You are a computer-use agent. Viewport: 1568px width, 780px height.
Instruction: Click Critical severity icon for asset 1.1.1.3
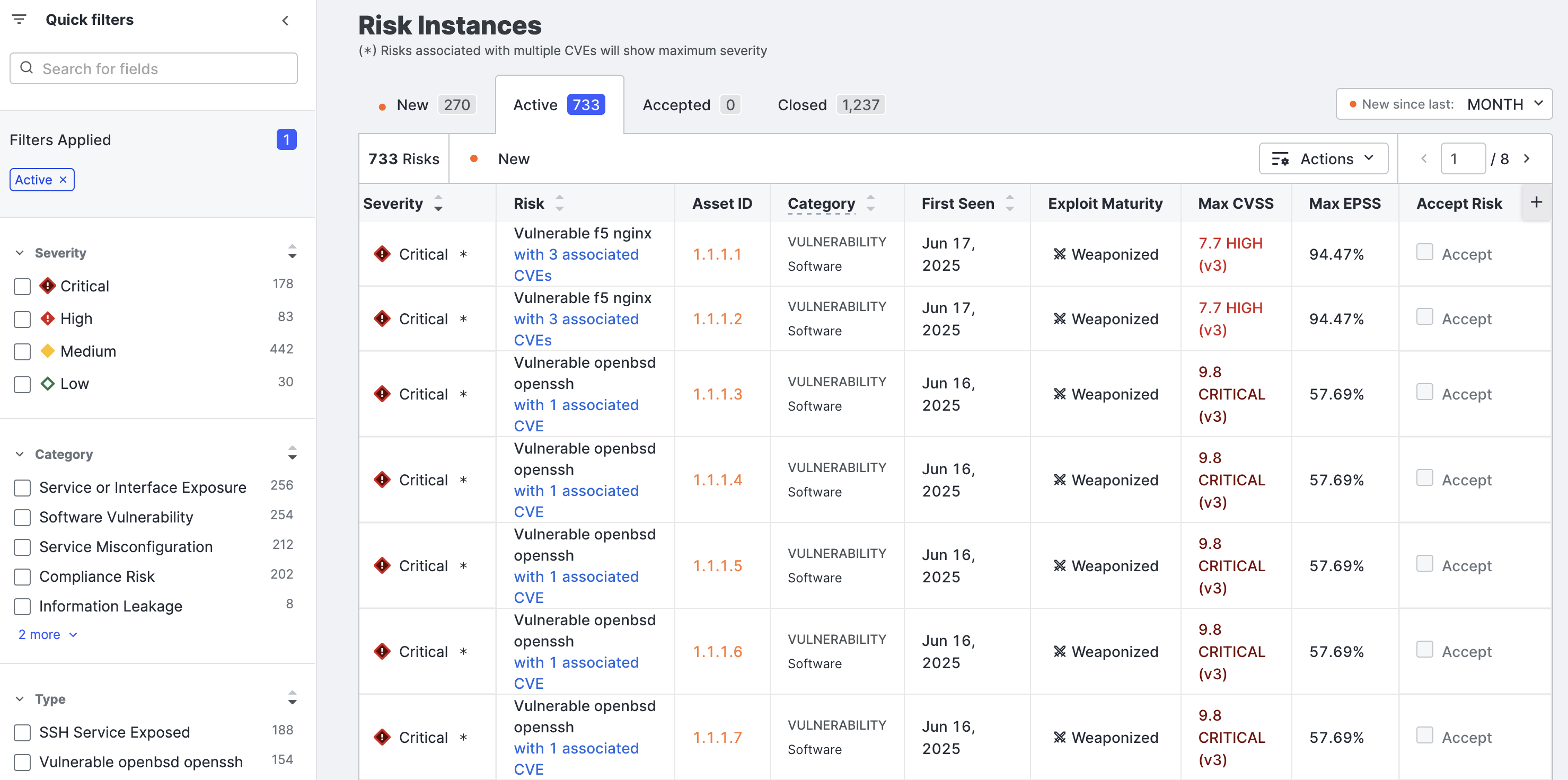382,394
